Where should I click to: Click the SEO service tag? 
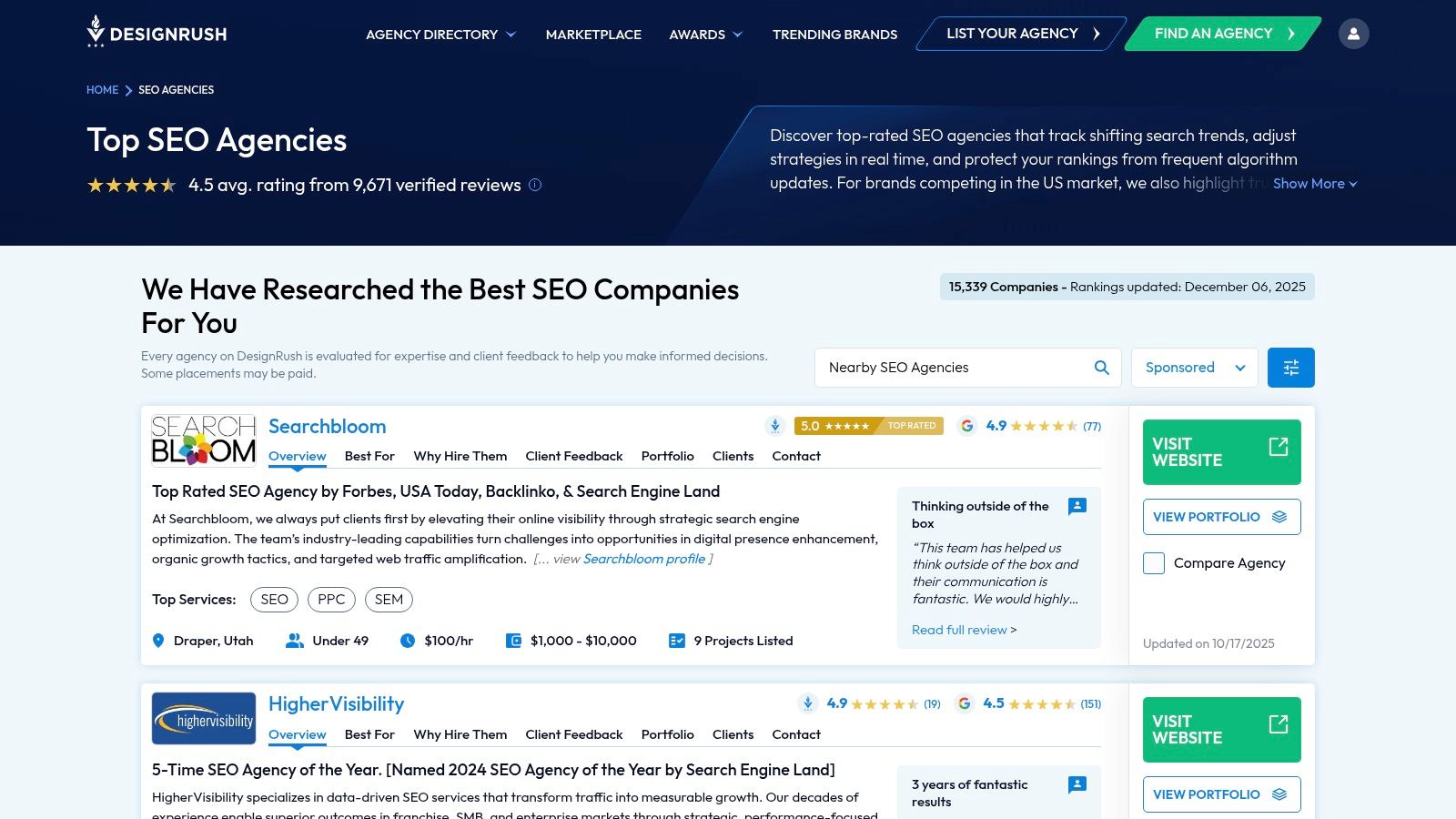click(274, 600)
